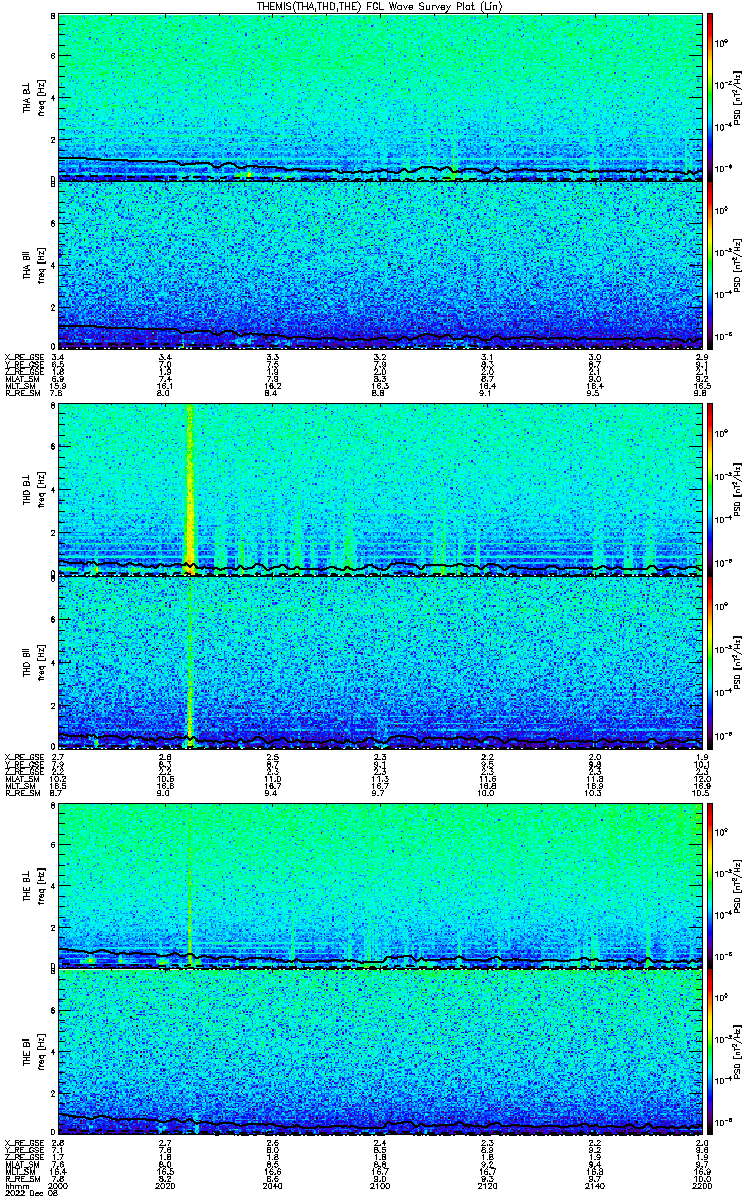The width and height of the screenshot is (750, 1200).
Task: Click the THA B-perpendicular spectrogram panel
Action: 381,97
